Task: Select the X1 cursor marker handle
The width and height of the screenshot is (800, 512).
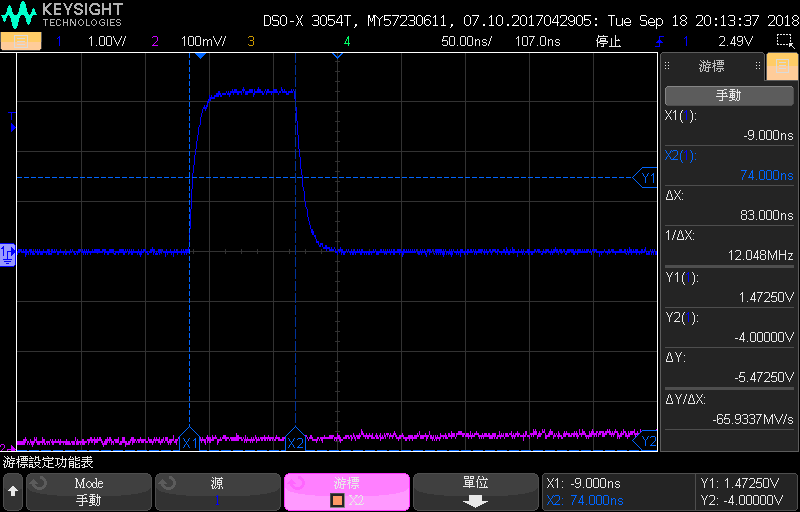Action: [190, 439]
